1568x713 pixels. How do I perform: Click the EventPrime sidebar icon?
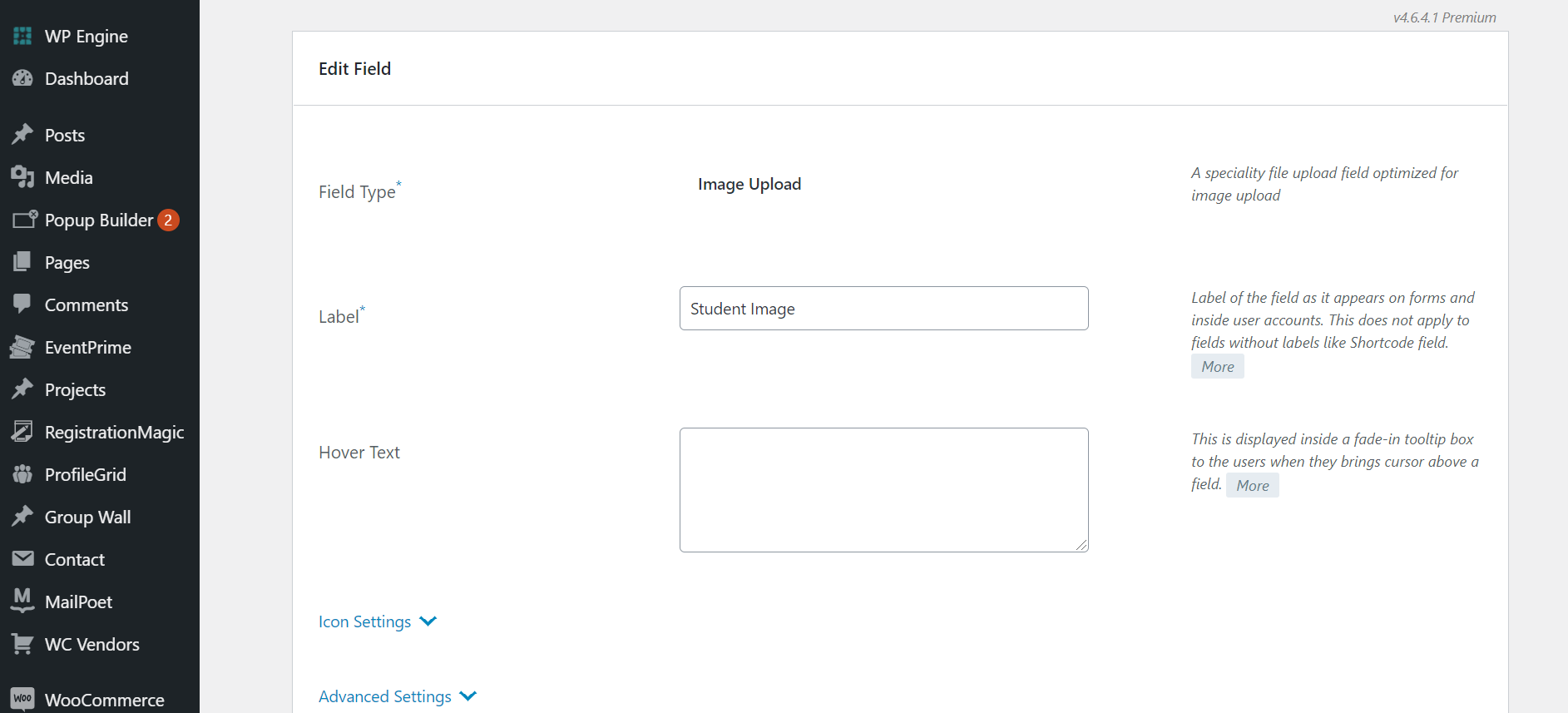click(x=22, y=348)
